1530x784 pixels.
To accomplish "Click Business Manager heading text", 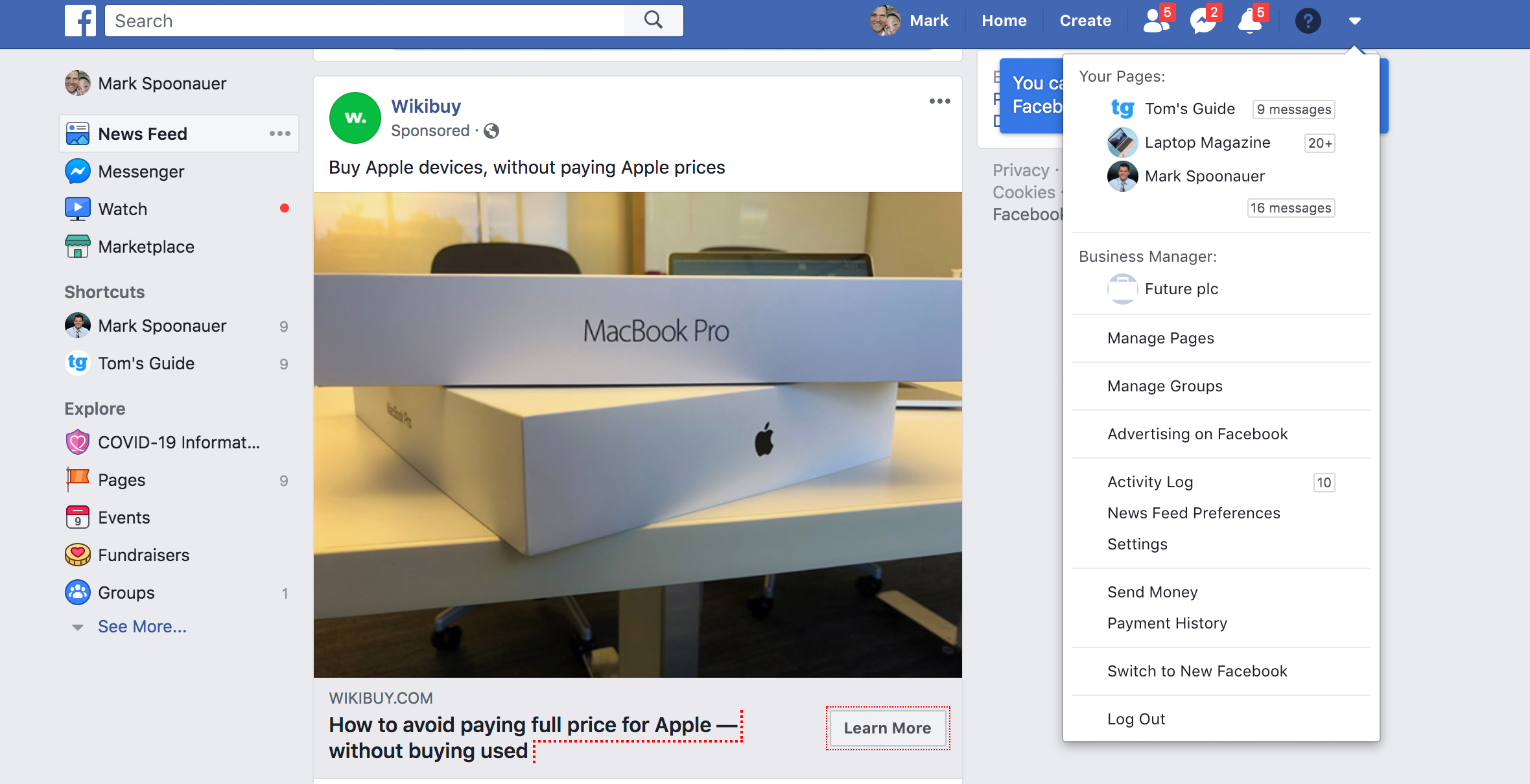I will [1147, 257].
